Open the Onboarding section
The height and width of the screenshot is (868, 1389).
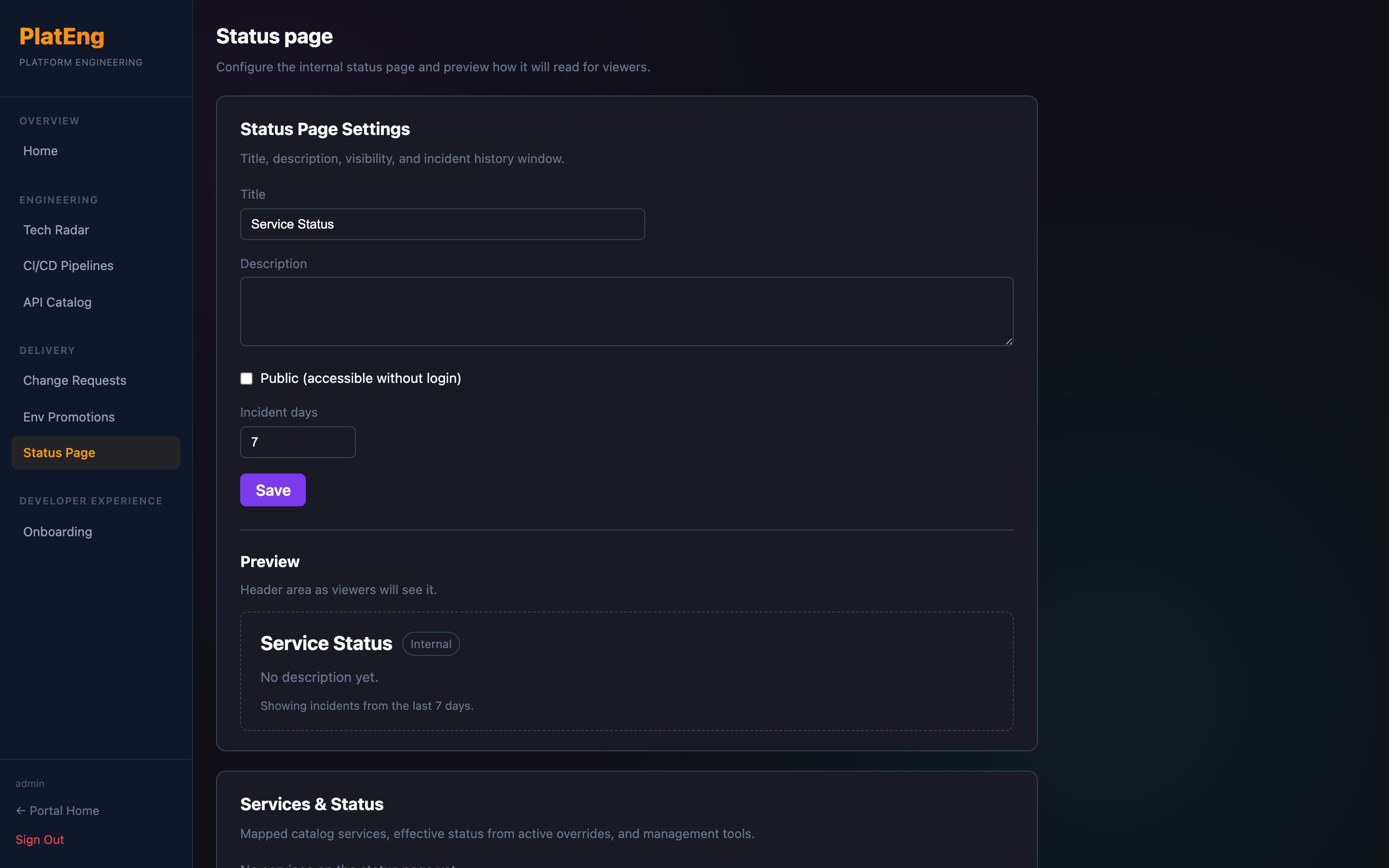pyautogui.click(x=57, y=531)
